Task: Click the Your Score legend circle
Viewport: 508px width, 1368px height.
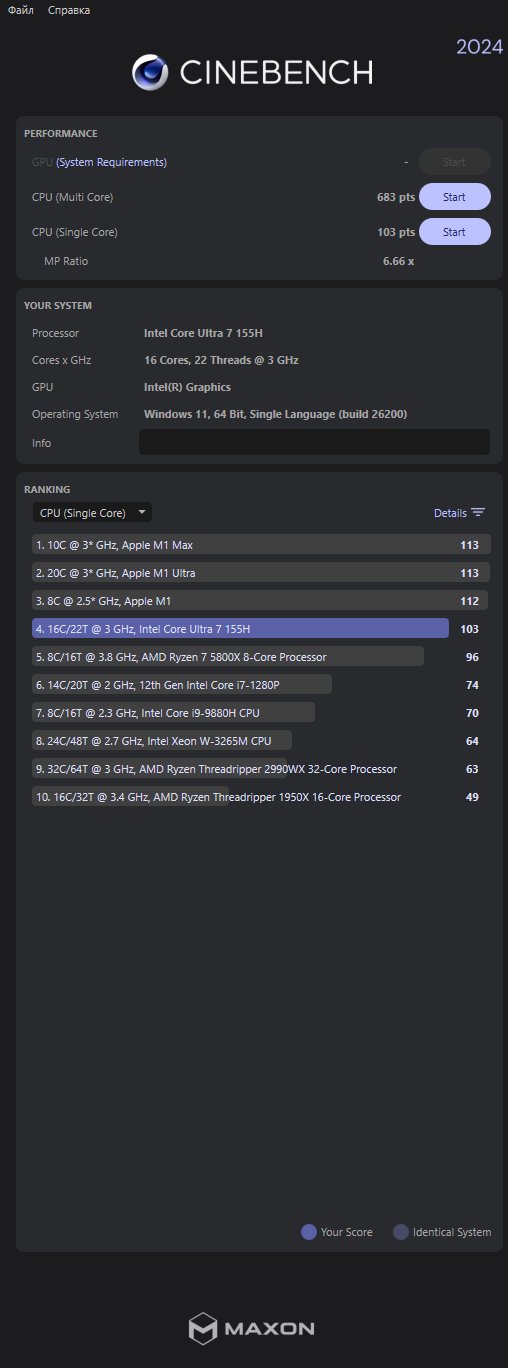Action: point(309,1232)
